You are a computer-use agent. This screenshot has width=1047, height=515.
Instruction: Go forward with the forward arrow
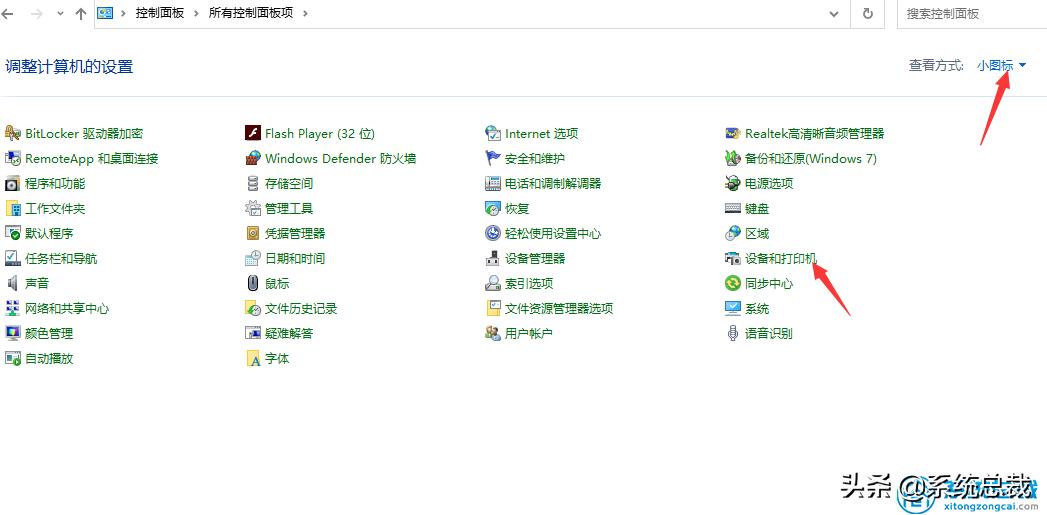click(36, 13)
